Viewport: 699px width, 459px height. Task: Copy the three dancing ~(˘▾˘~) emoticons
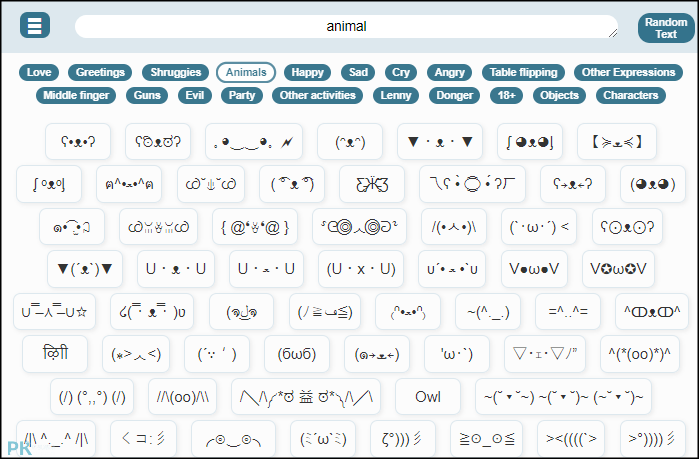[563, 397]
